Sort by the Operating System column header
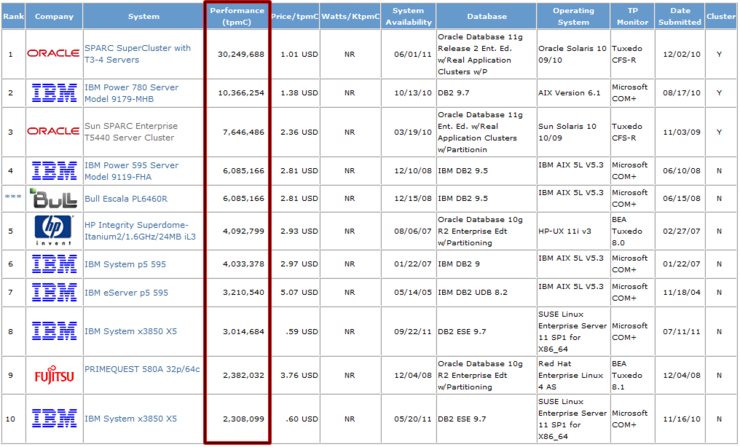The width and height of the screenshot is (740, 447). 573,16
